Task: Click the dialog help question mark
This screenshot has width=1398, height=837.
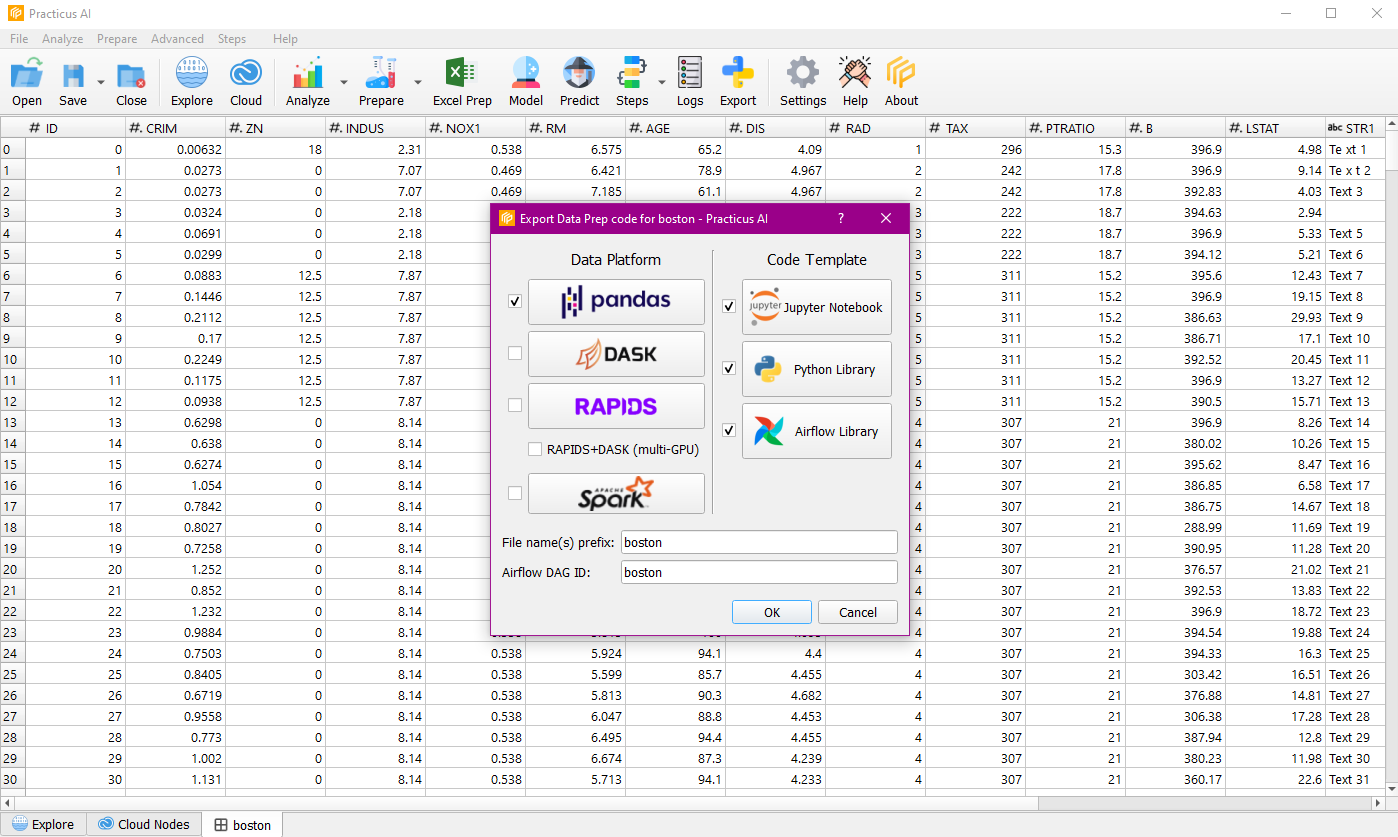Action: point(840,218)
